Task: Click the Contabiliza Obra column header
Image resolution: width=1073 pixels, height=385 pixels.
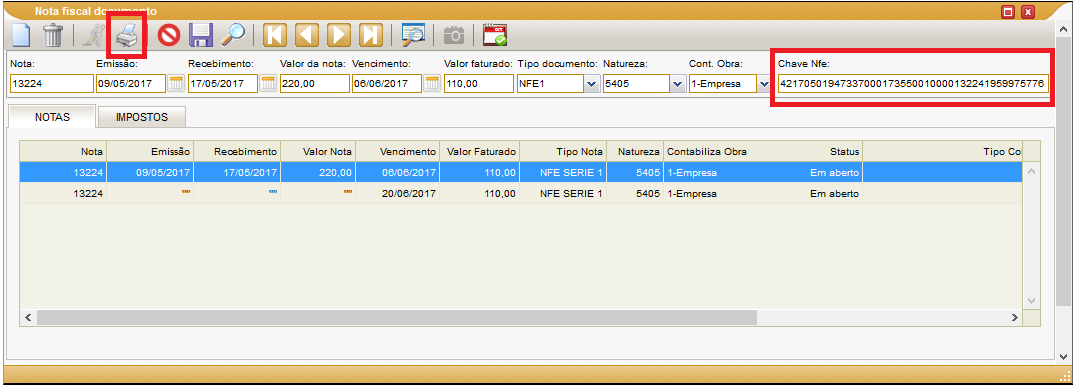Action: (x=707, y=151)
